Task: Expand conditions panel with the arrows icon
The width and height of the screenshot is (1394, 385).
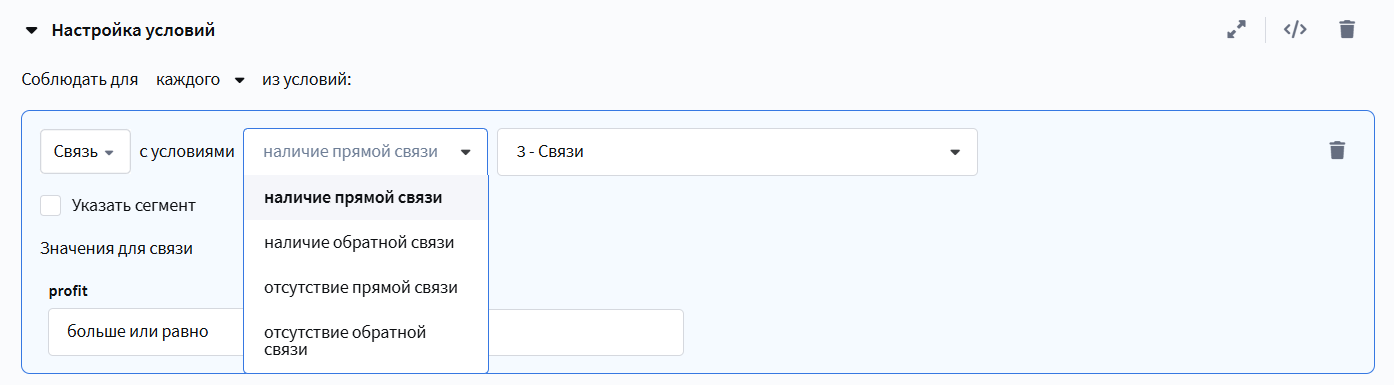Action: (1237, 30)
